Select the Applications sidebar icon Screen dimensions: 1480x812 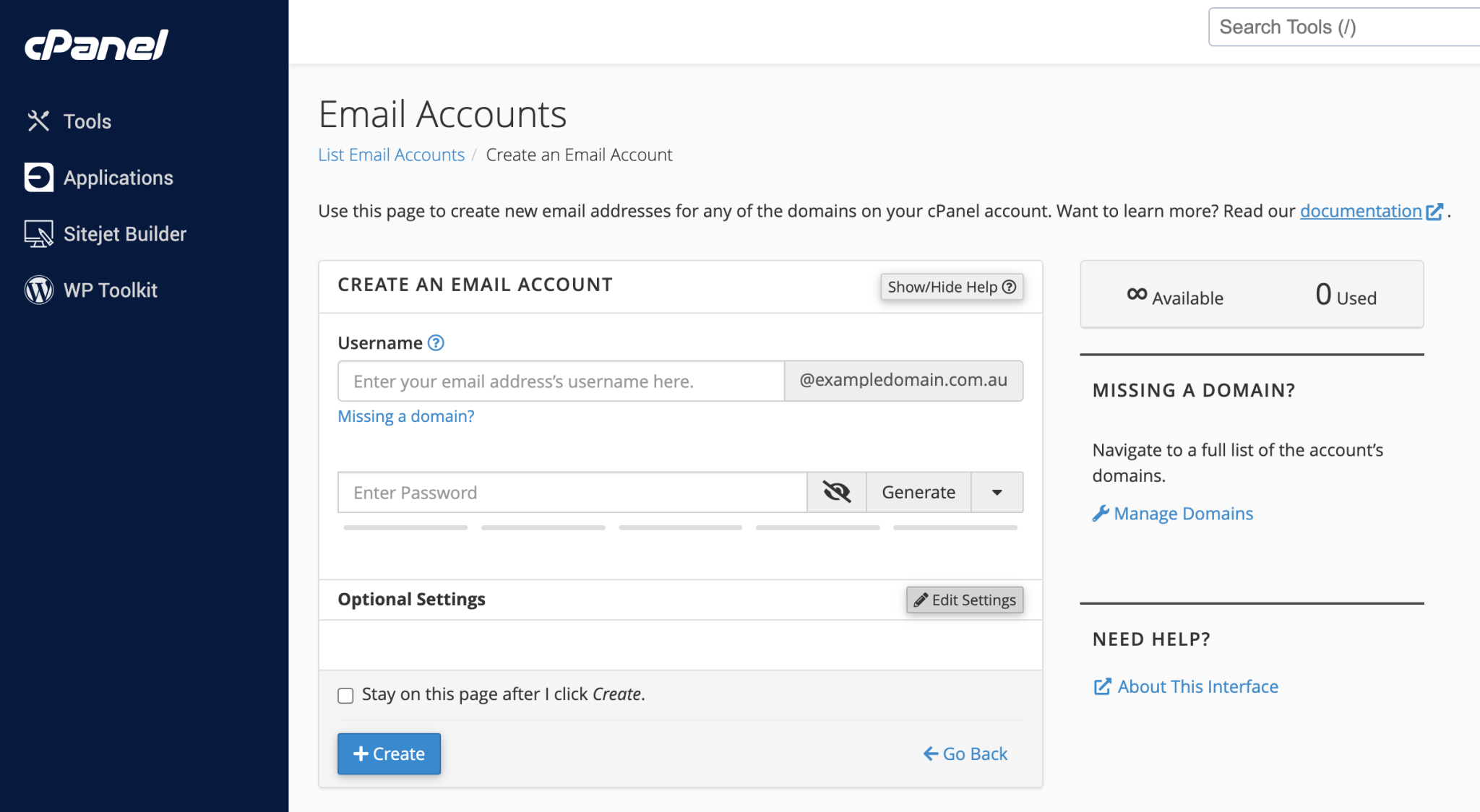point(38,177)
